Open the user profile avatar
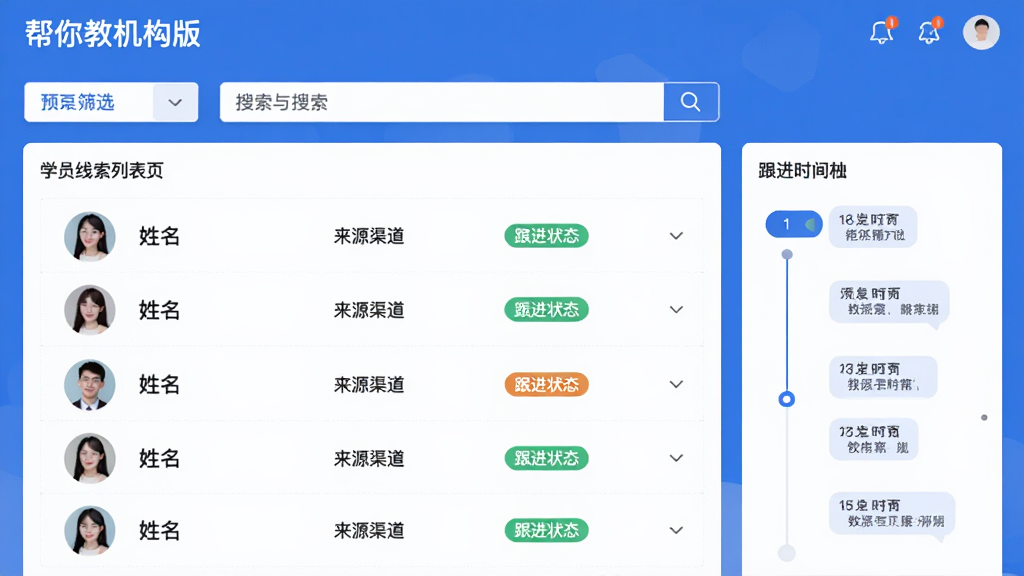Screen dimensions: 1024x576 pos(981,31)
